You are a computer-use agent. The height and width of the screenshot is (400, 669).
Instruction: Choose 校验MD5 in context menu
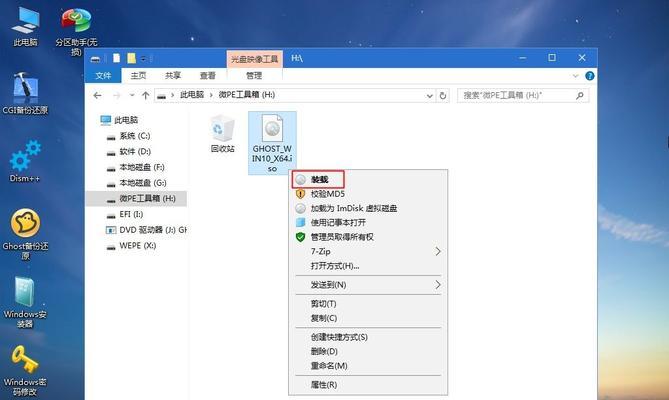pos(368,194)
